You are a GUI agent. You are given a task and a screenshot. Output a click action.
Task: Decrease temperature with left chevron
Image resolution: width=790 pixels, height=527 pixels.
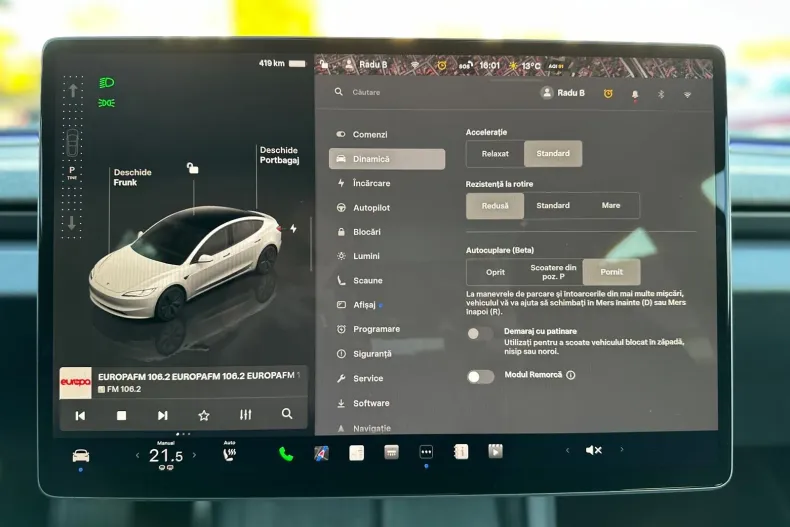click(137, 455)
